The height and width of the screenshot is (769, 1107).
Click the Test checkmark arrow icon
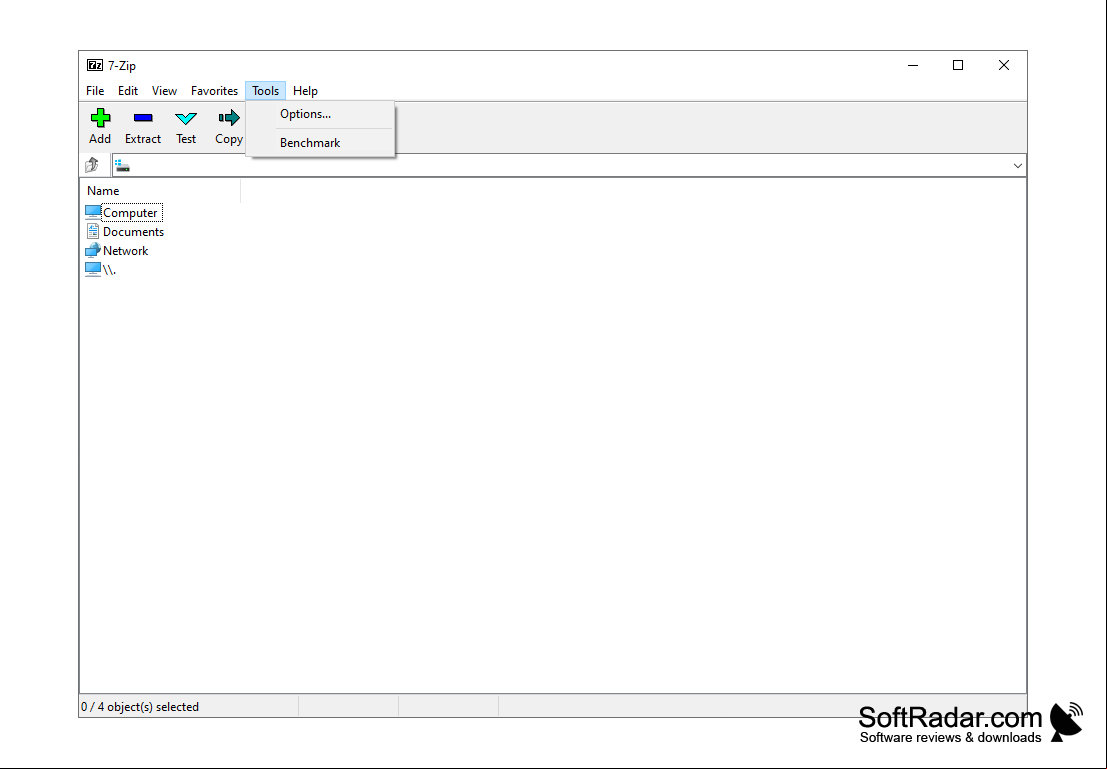click(x=186, y=118)
